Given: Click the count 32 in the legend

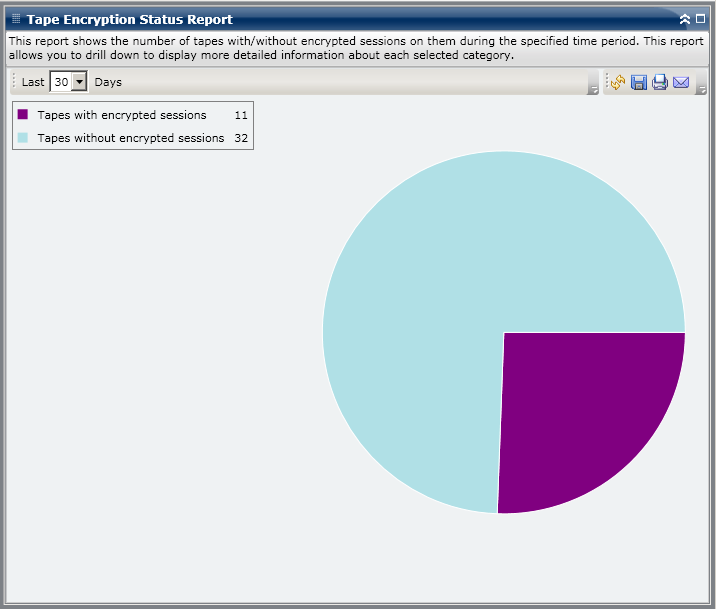Looking at the screenshot, I should [241, 138].
